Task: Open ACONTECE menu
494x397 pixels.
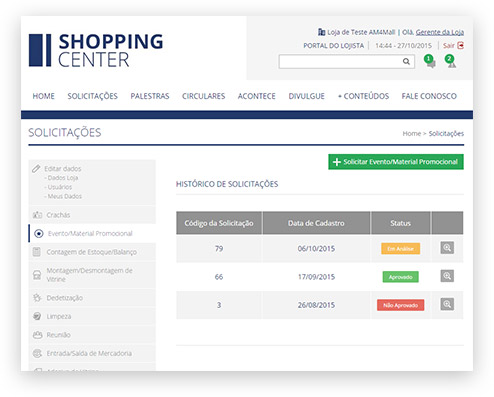Action: [x=256, y=96]
